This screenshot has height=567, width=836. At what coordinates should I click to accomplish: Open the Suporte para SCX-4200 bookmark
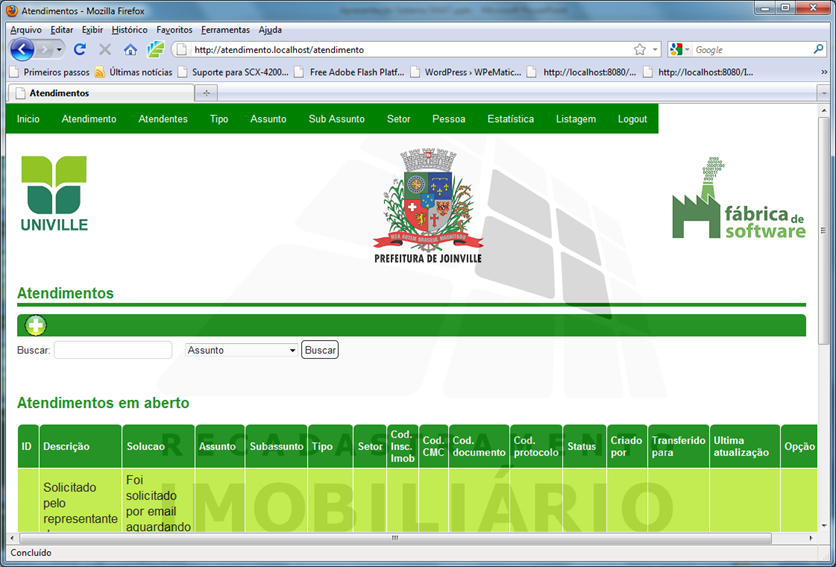coord(234,72)
